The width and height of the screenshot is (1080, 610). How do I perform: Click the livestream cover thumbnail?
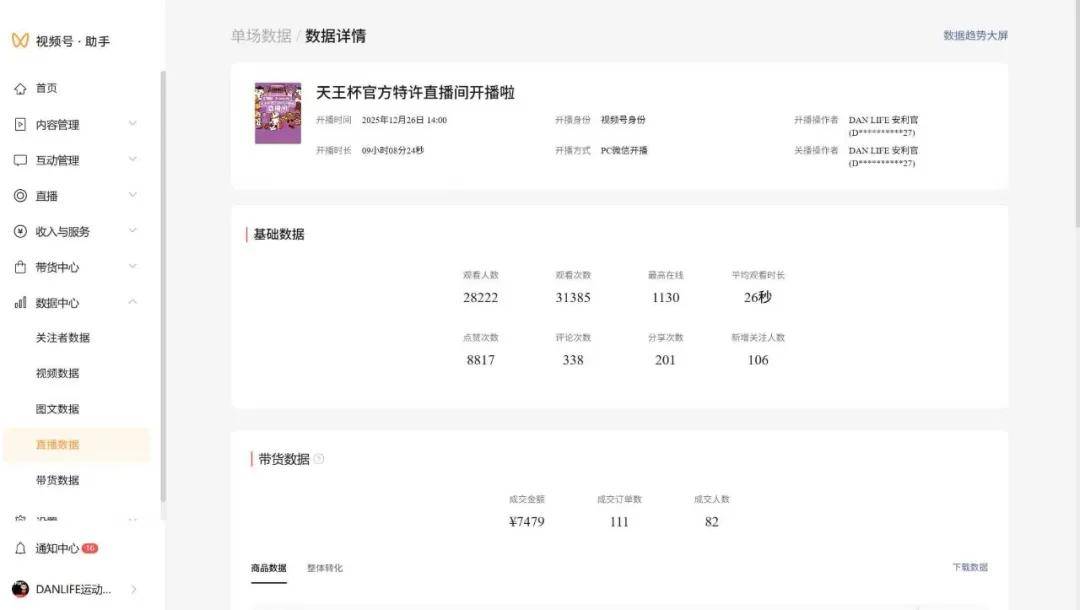coord(278,113)
